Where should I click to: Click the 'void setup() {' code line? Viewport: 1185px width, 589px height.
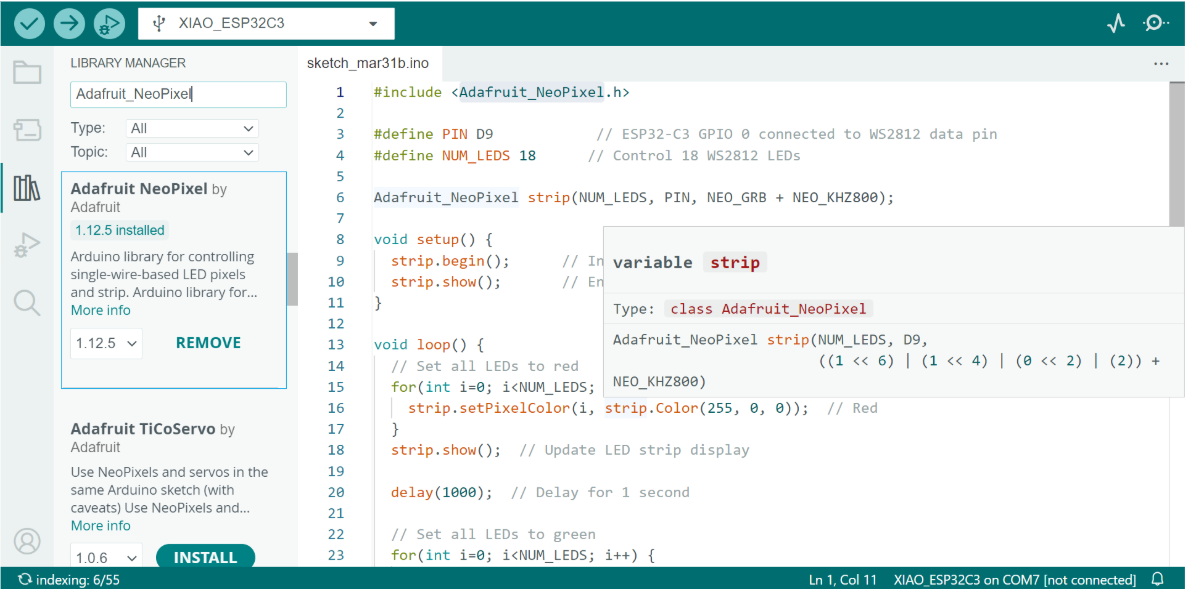pos(432,240)
